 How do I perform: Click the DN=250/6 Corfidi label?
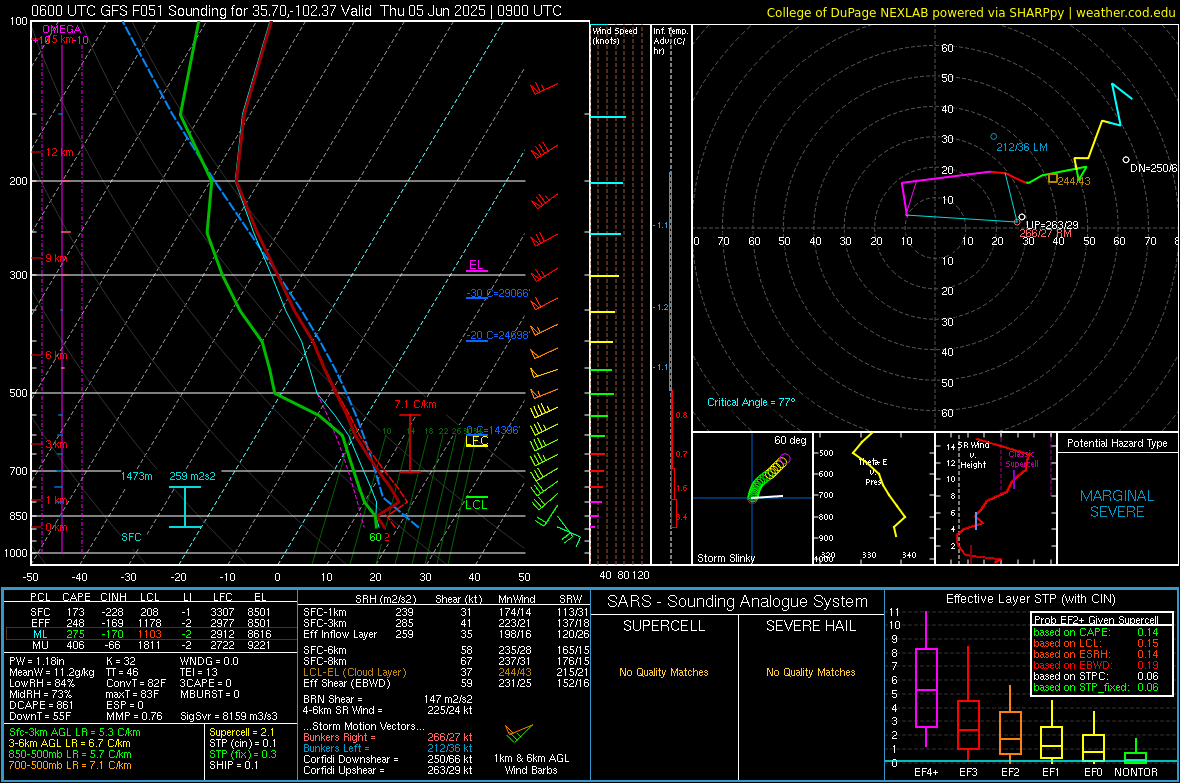pyautogui.click(x=1153, y=168)
